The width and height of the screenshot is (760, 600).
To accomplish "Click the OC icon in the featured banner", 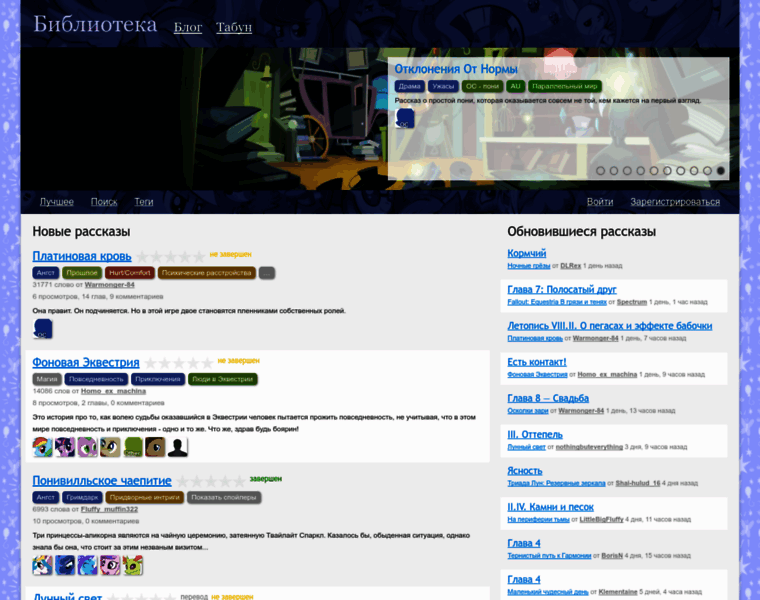I will 405,118.
